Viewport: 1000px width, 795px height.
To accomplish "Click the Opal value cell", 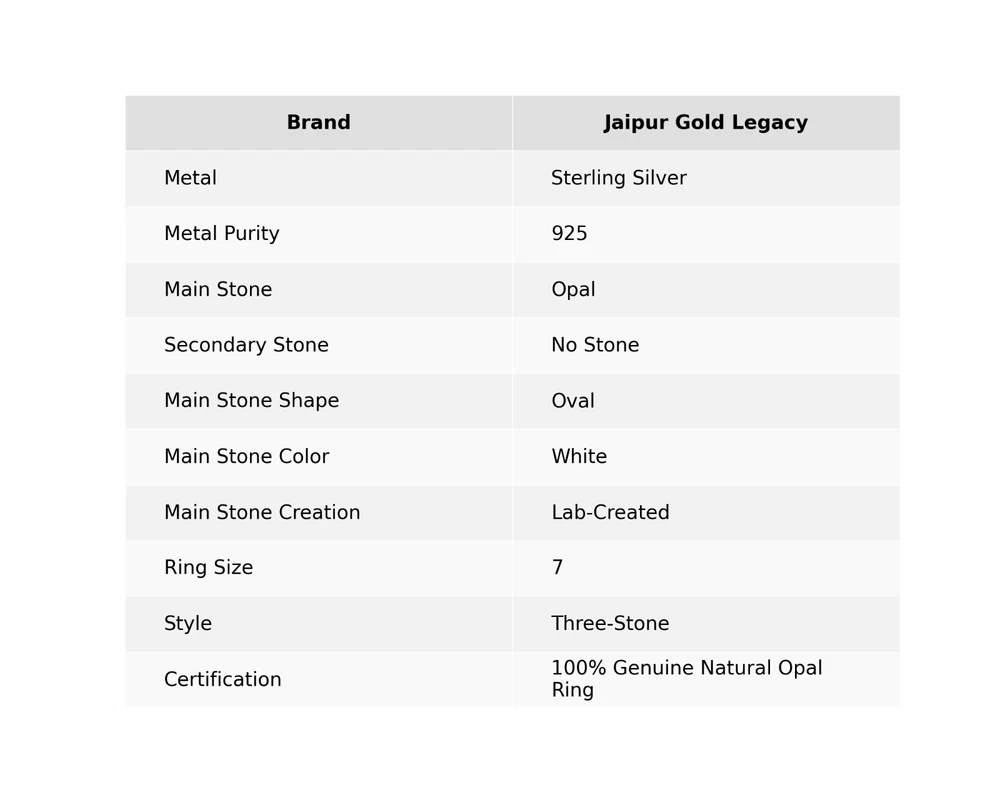I will 573,290.
